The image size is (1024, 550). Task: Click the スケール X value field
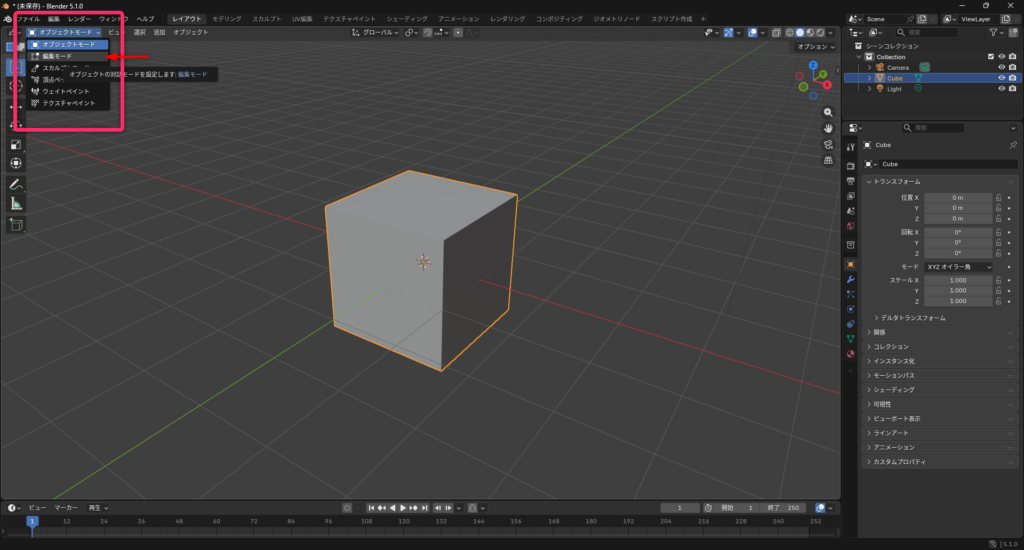coord(958,280)
